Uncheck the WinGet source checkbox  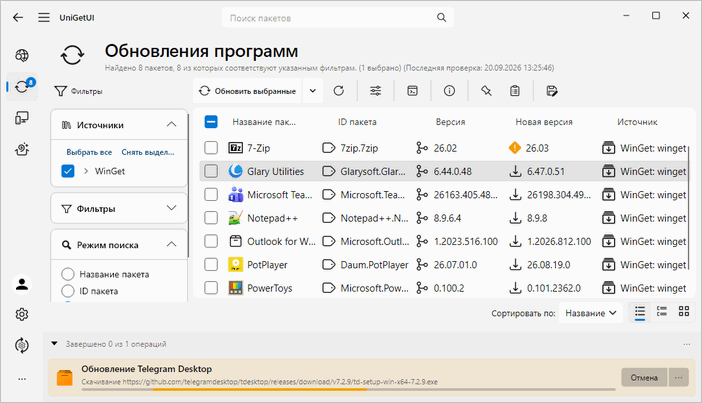pyautogui.click(x=68, y=171)
